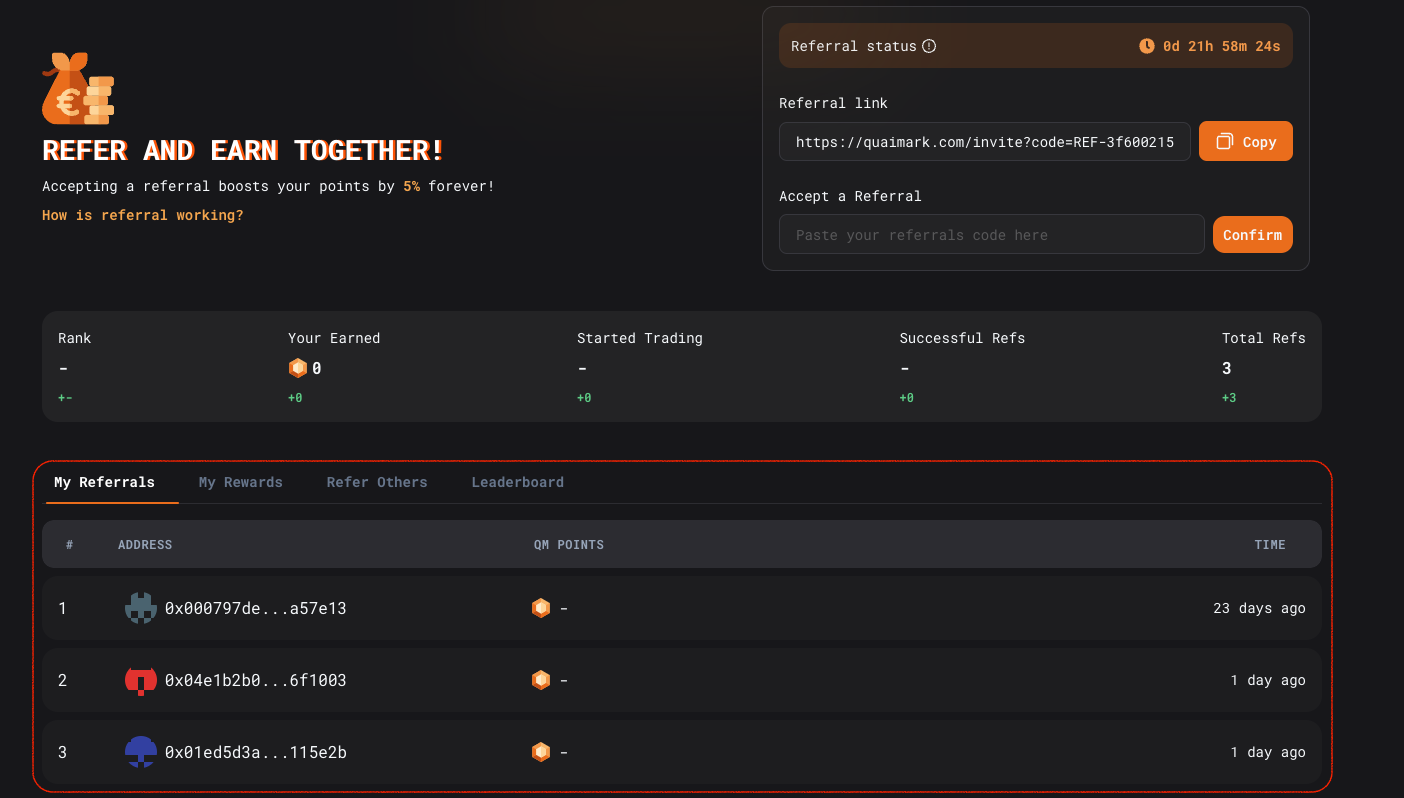1404x798 pixels.
Task: Click the blue avatar for 0x01ed5d3a...115e2b
Action: (141, 752)
